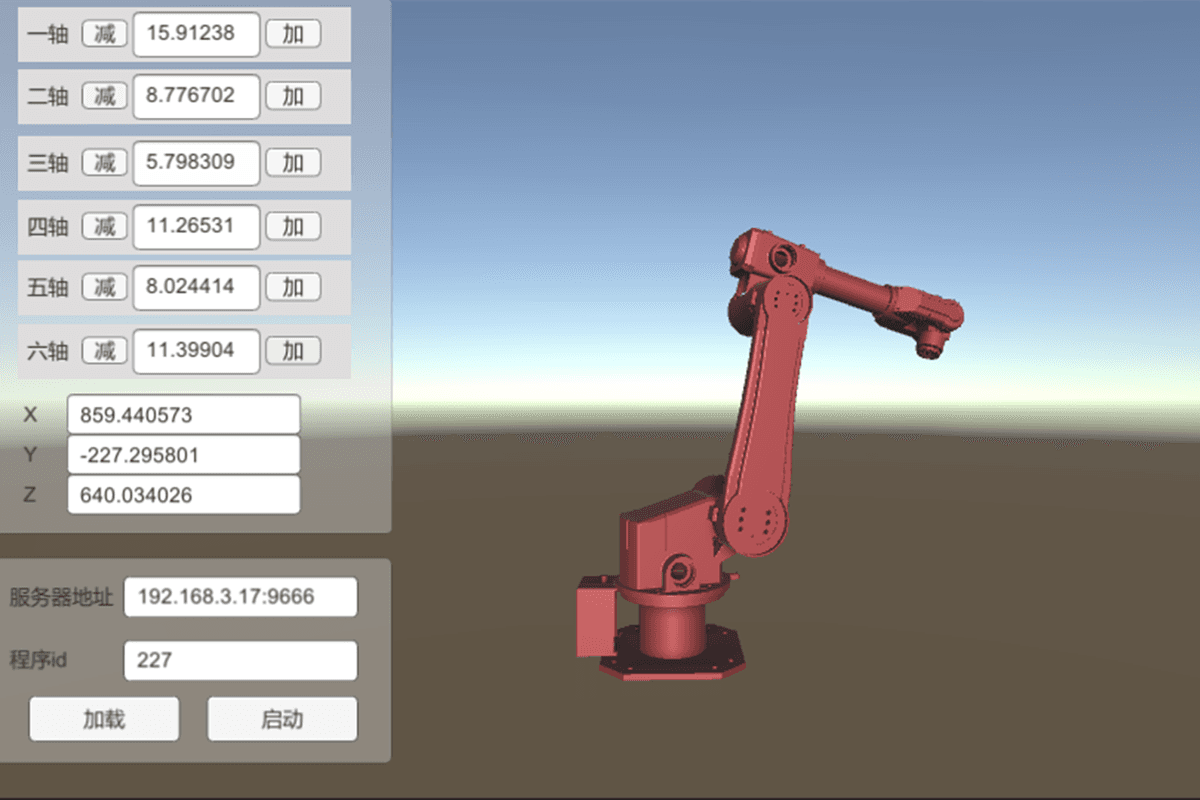Click 加 beside the 六轴 value
The image size is (1200, 800).
pyautogui.click(x=293, y=351)
